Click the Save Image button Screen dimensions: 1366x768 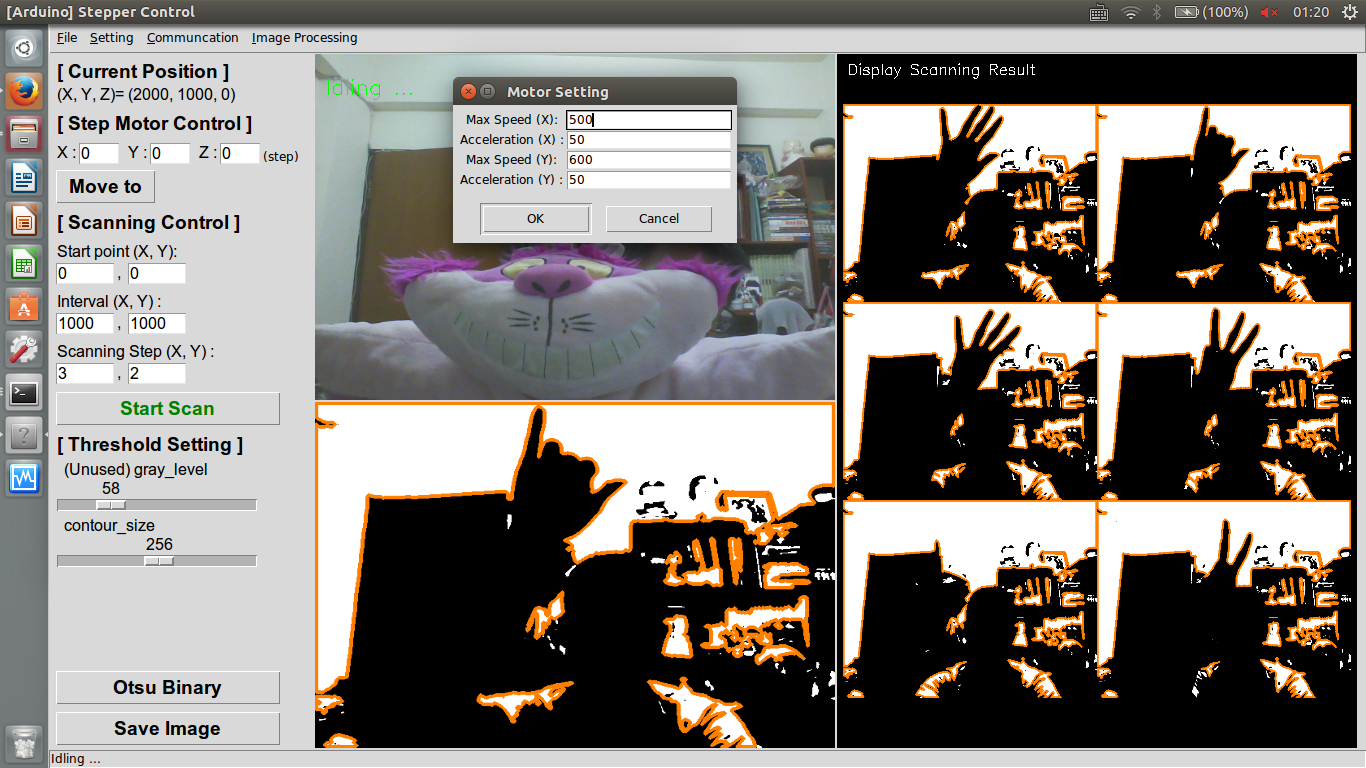[168, 728]
